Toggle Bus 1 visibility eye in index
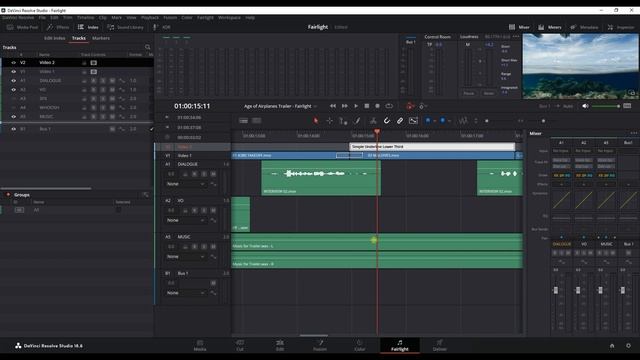640x360 pixels. tap(13, 129)
